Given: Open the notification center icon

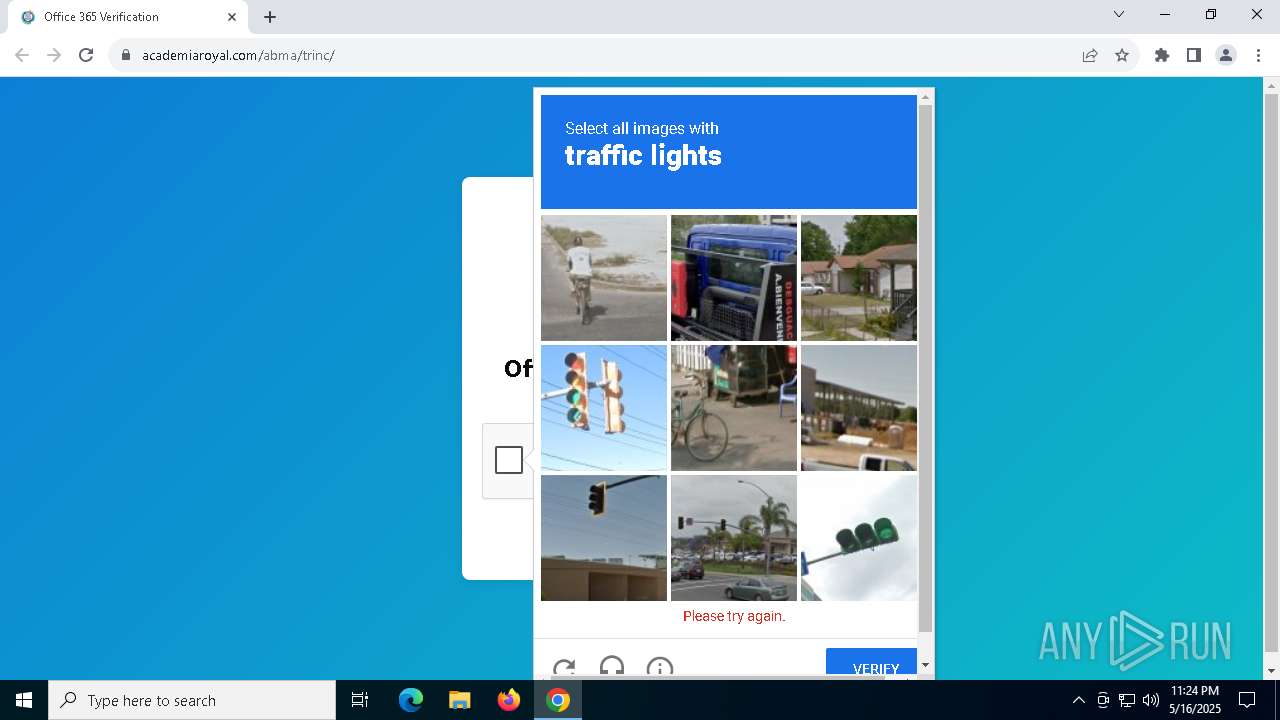Looking at the screenshot, I should tap(1247, 700).
